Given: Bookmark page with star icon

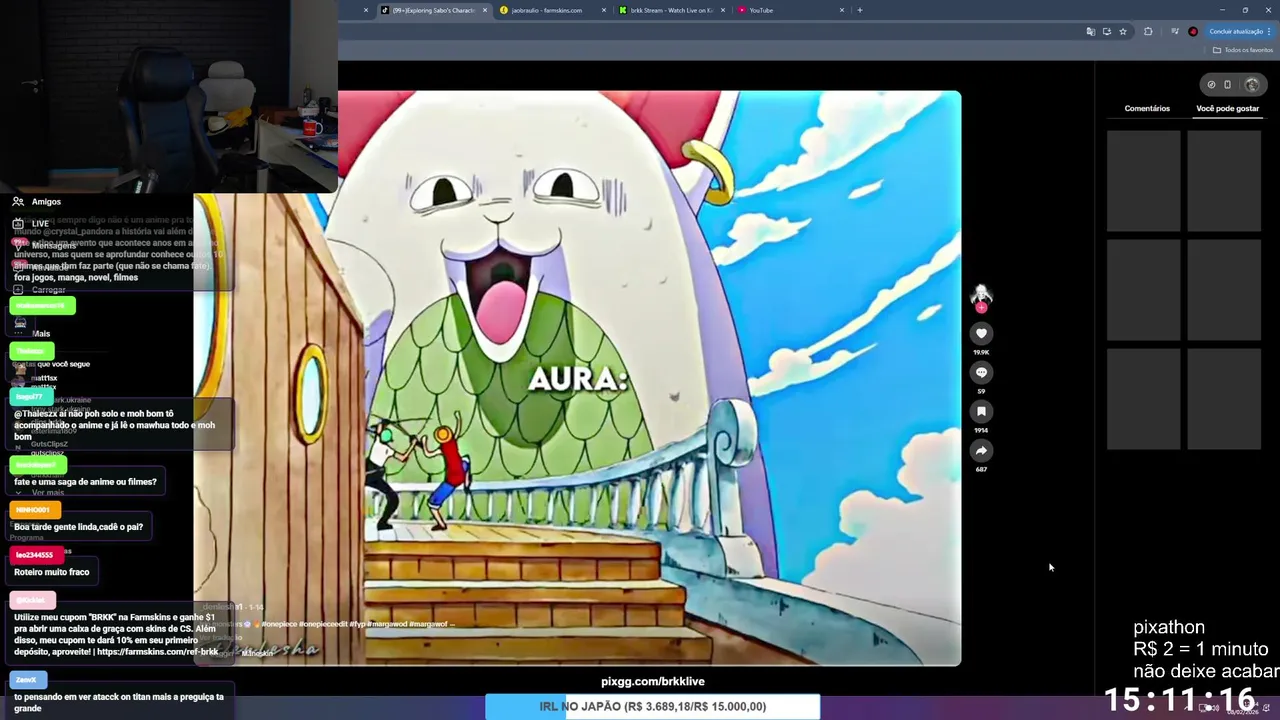Looking at the screenshot, I should pyautogui.click(x=1123, y=31).
